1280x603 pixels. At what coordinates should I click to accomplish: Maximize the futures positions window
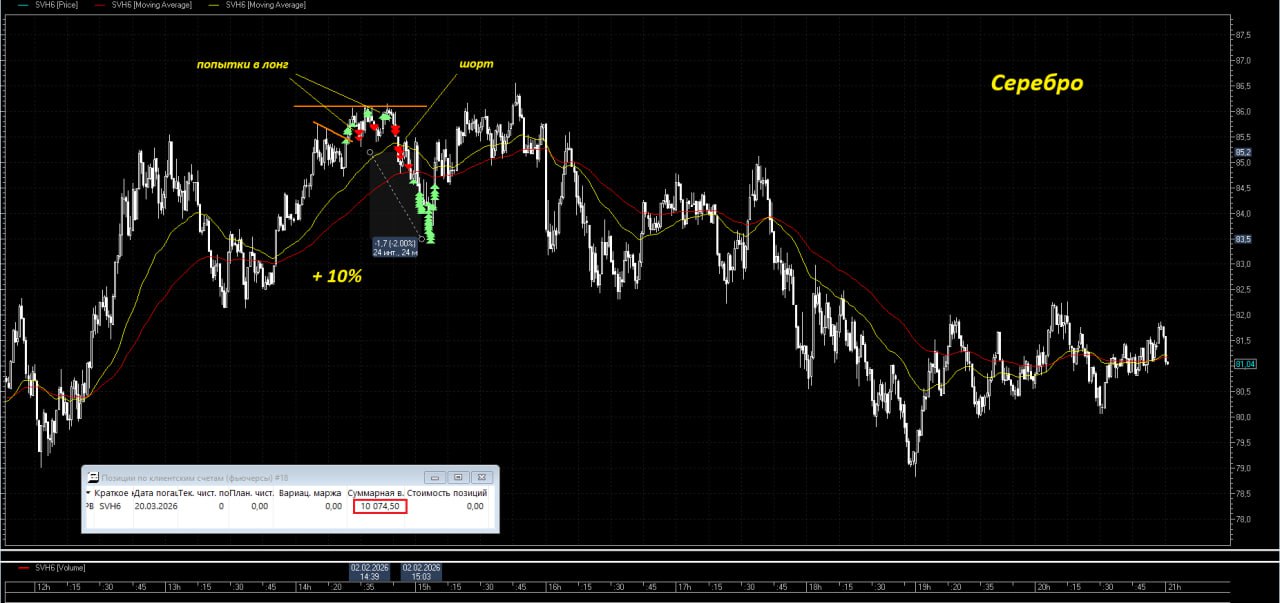[459, 477]
